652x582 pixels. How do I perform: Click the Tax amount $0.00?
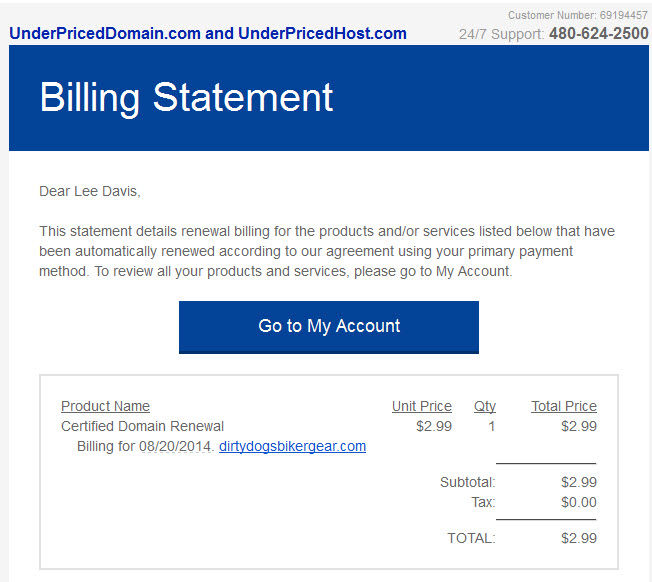[579, 502]
